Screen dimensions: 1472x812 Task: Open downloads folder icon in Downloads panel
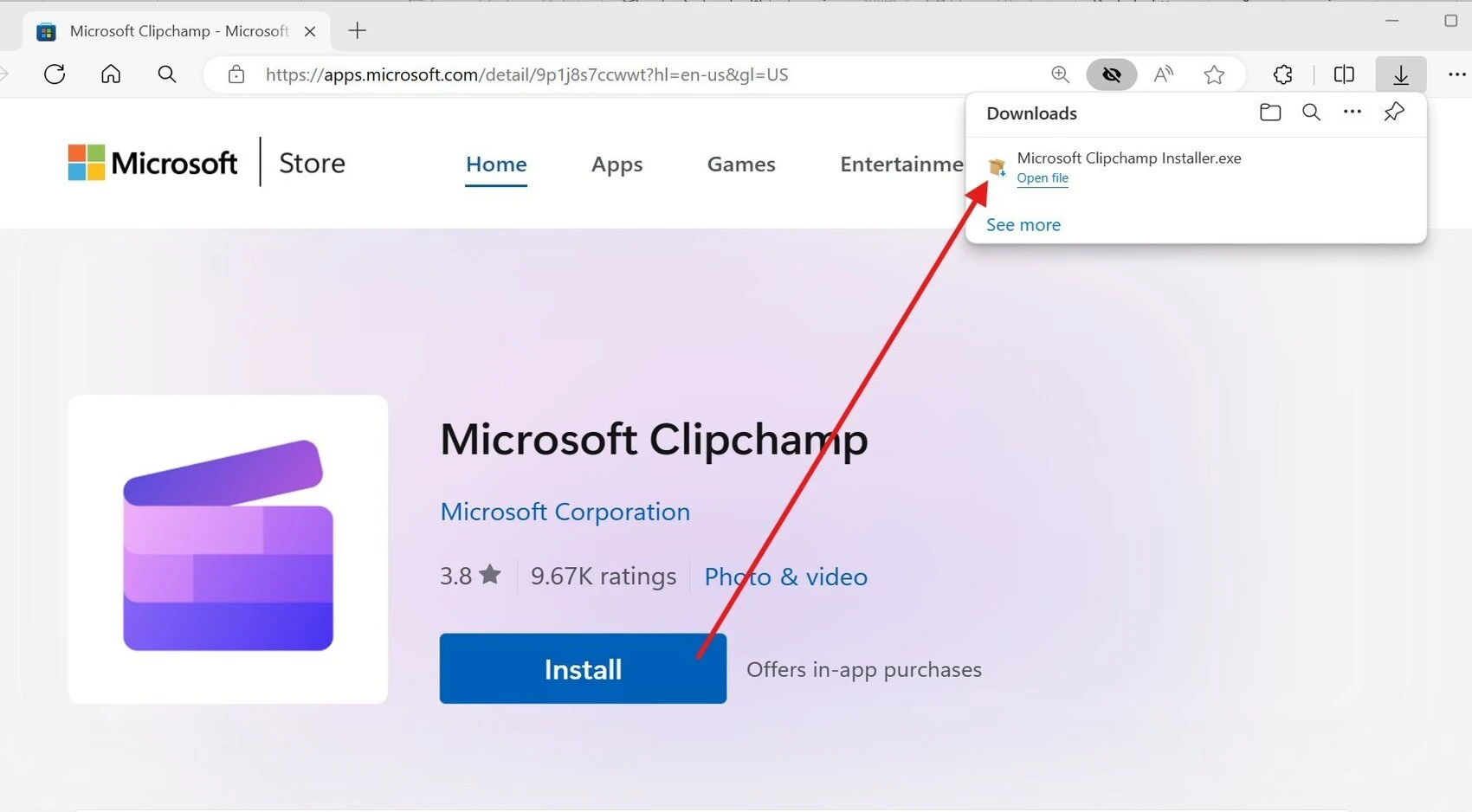tap(1270, 113)
